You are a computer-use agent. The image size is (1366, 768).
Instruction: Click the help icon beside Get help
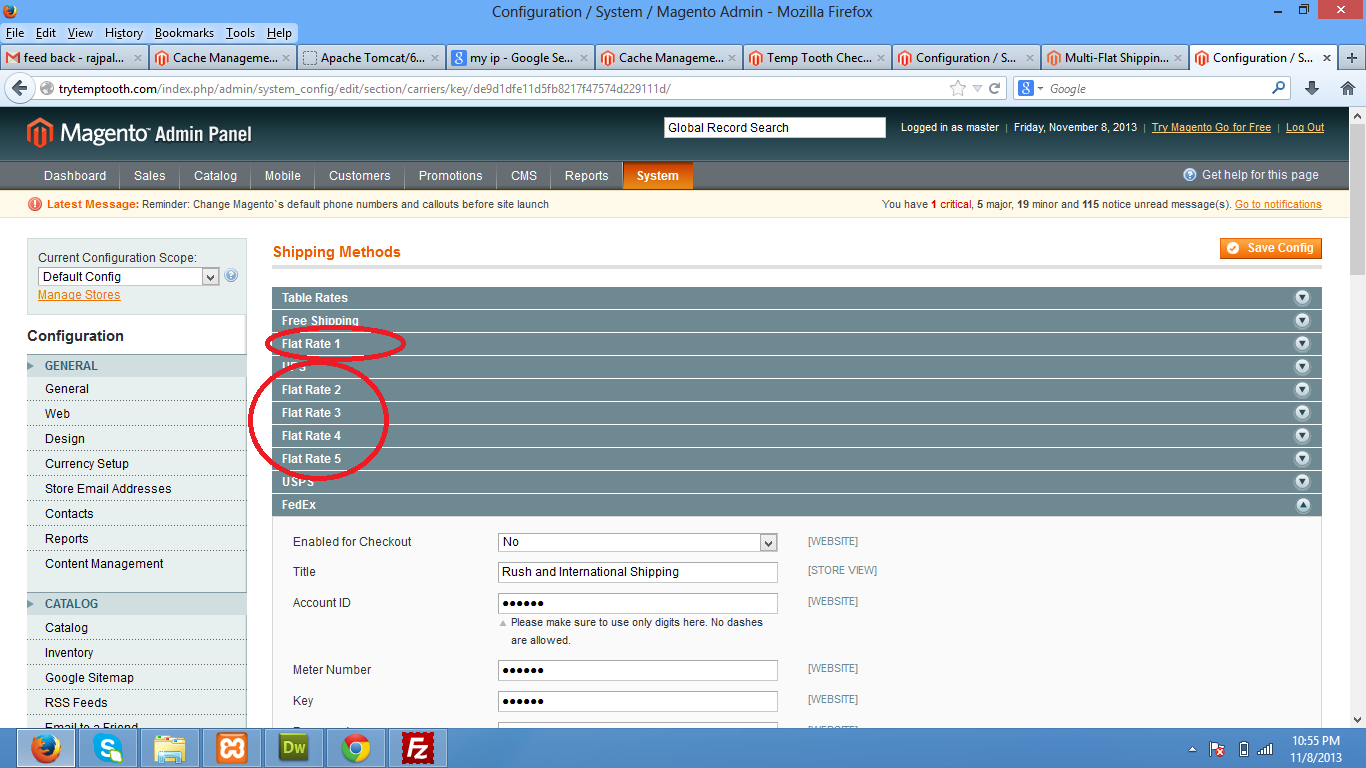[1190, 175]
